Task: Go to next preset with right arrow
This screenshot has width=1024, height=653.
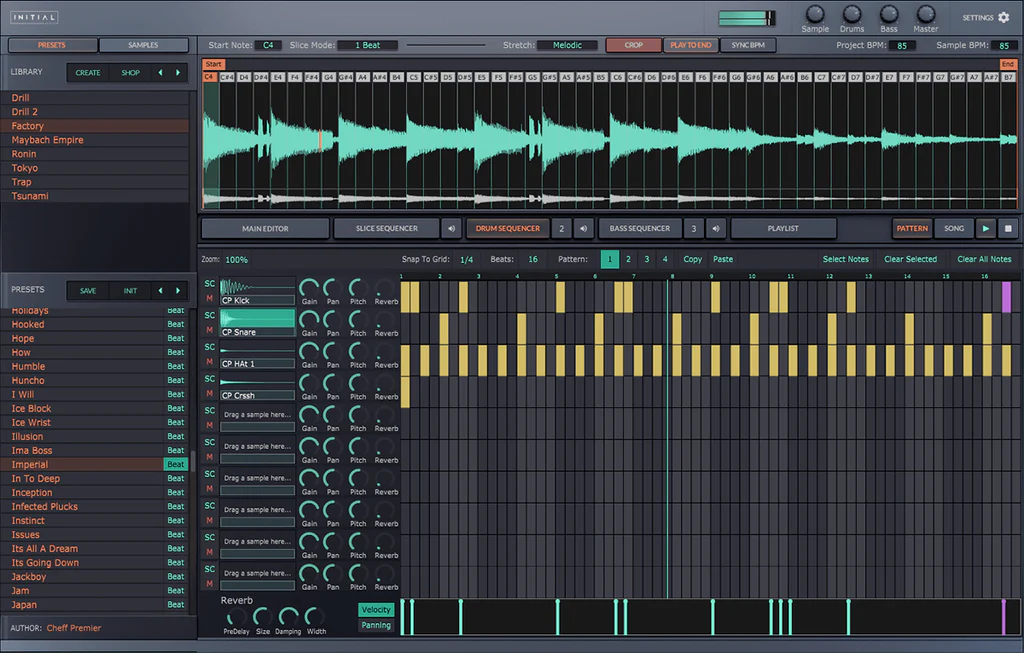Action: click(178, 291)
